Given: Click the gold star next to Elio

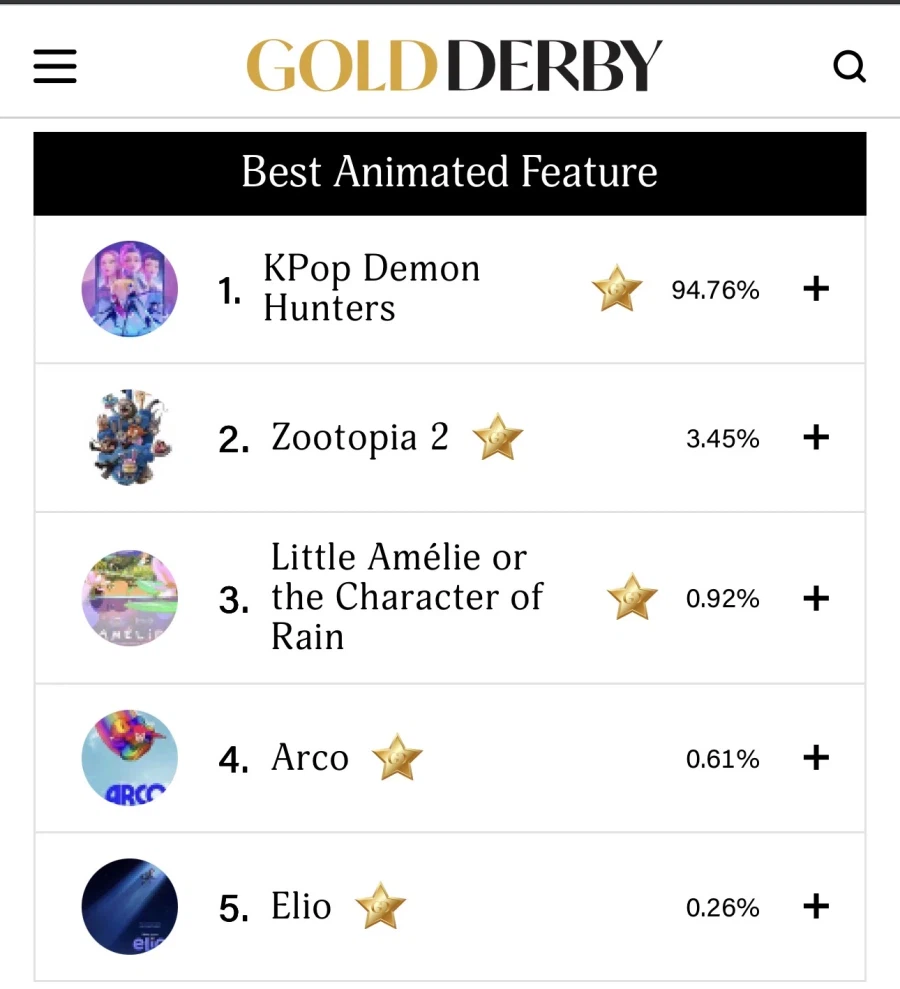Looking at the screenshot, I should pos(380,907).
